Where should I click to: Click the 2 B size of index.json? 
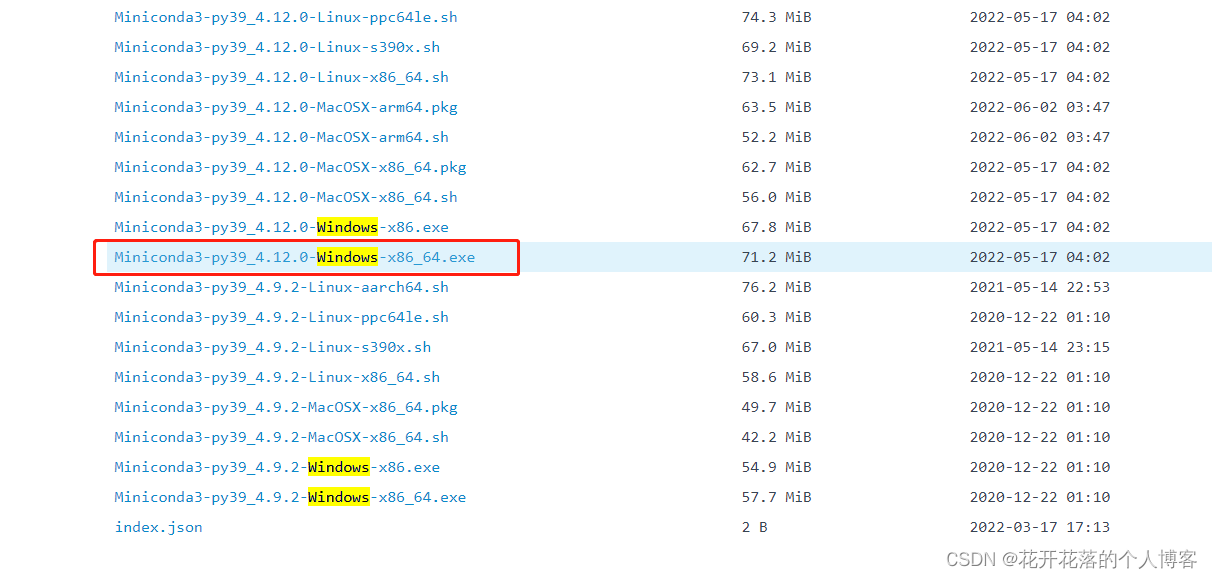pos(754,527)
